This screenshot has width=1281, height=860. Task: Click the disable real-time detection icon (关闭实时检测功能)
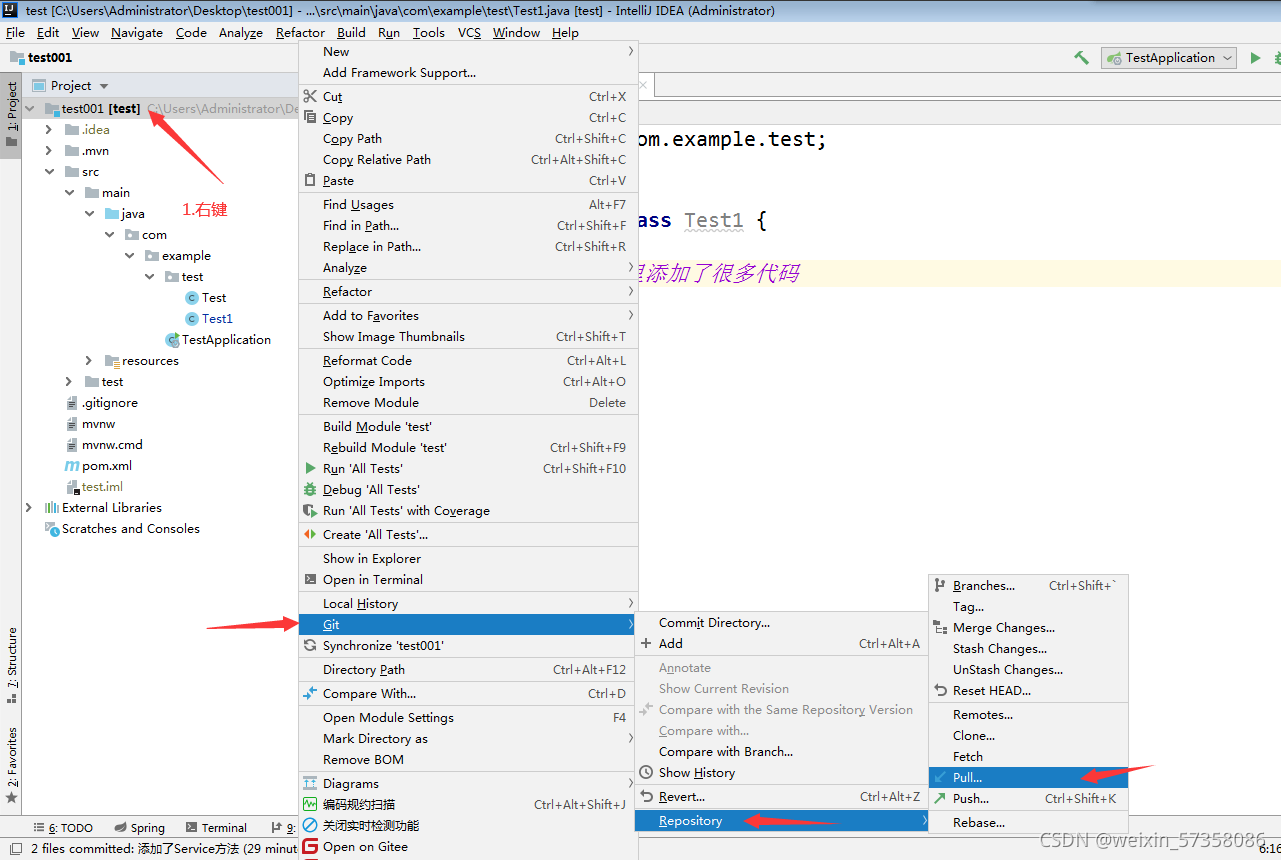310,825
